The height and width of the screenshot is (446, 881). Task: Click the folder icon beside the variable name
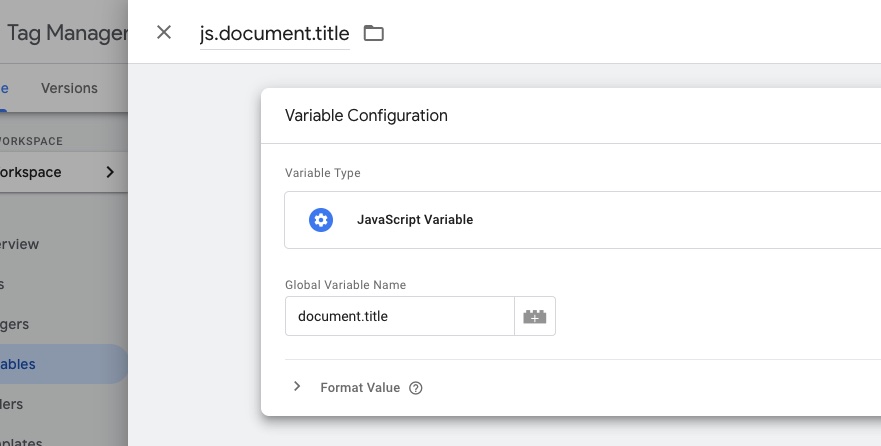click(x=373, y=33)
